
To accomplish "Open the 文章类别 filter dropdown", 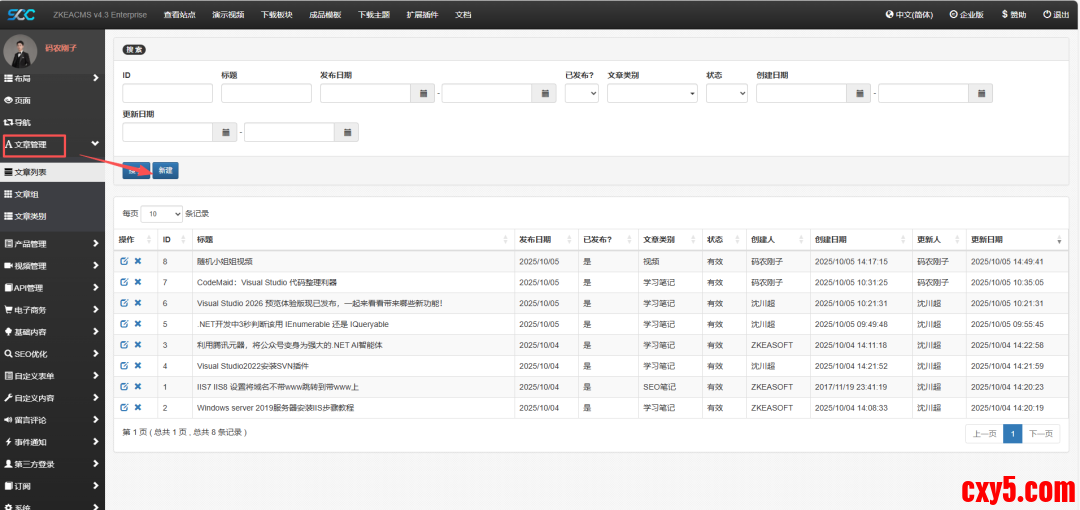I will tap(652, 93).
